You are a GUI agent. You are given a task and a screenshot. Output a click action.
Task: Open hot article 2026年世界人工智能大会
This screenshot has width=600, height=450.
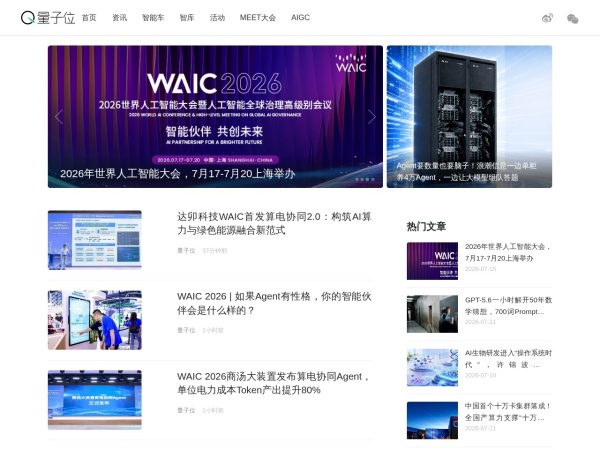(508, 252)
